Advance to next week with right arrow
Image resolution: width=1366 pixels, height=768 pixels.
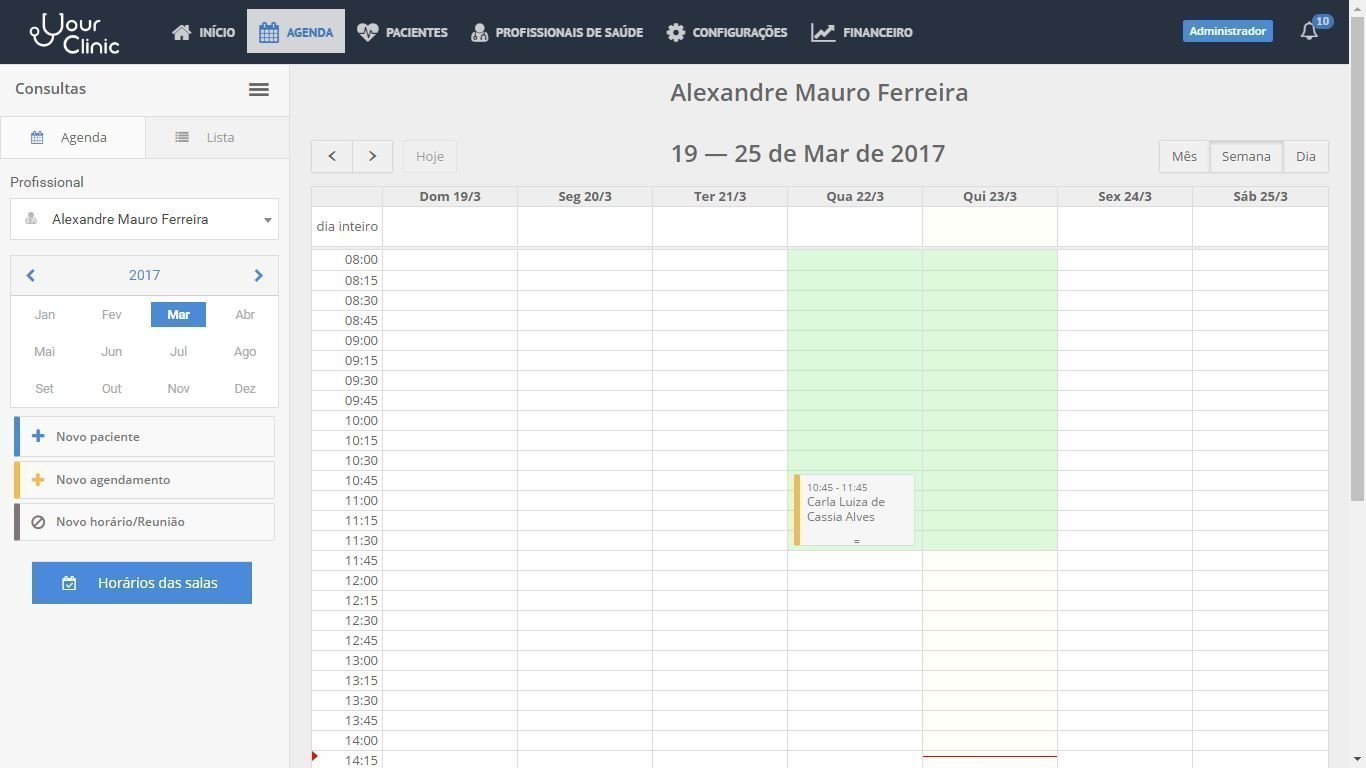click(x=372, y=156)
